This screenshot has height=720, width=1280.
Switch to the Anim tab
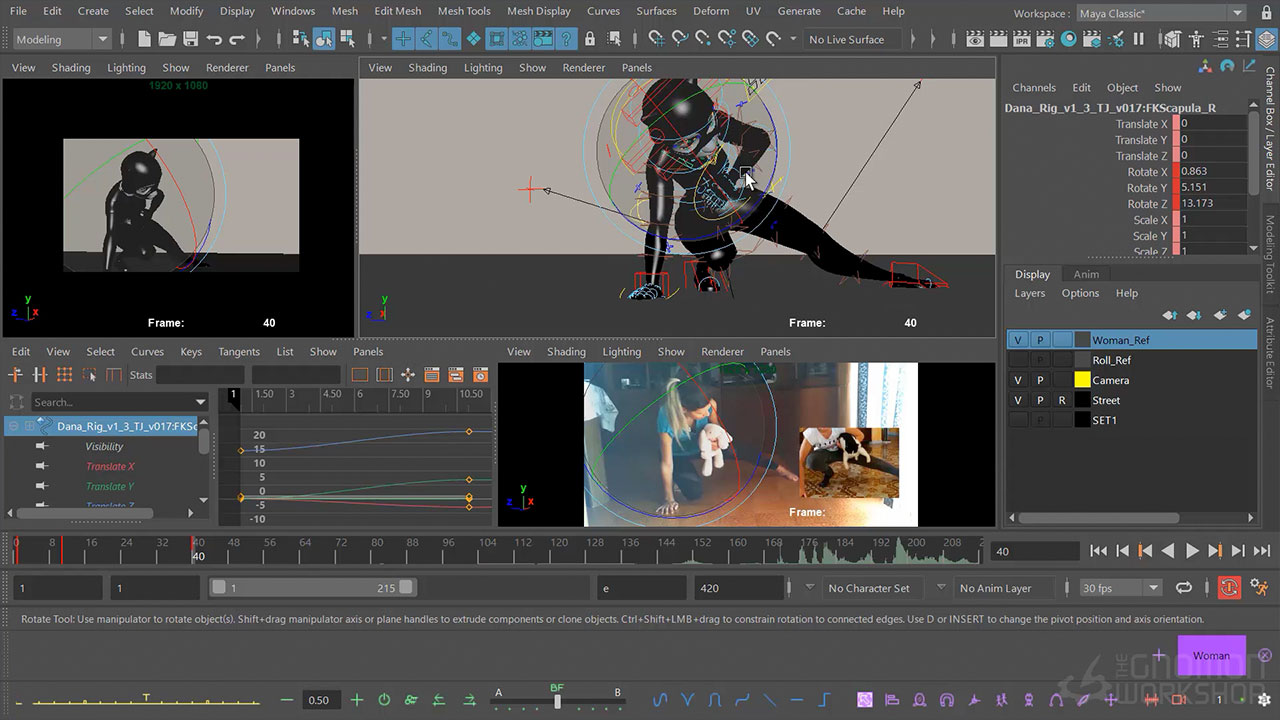click(x=1086, y=274)
